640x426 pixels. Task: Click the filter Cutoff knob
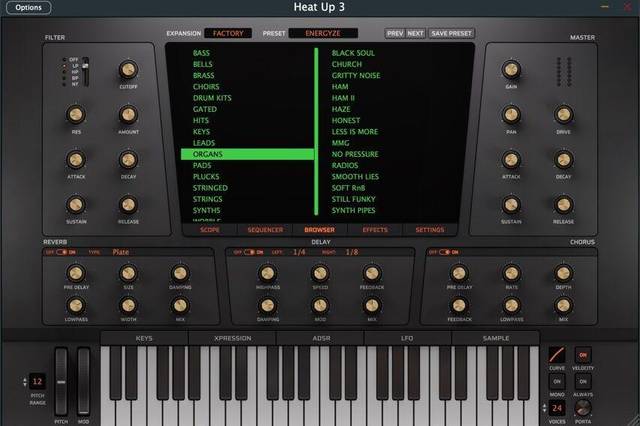pos(128,70)
